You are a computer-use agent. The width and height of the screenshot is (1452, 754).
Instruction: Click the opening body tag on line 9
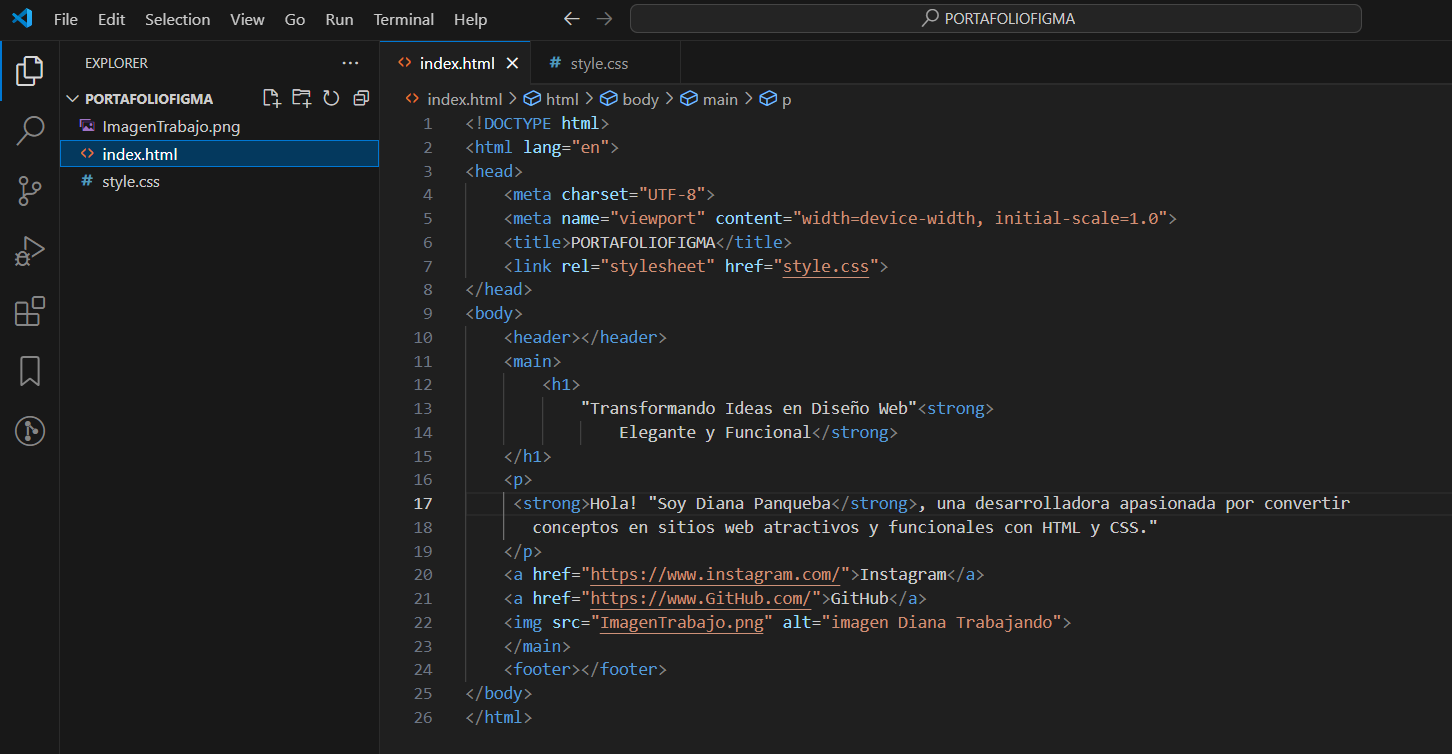pos(494,313)
